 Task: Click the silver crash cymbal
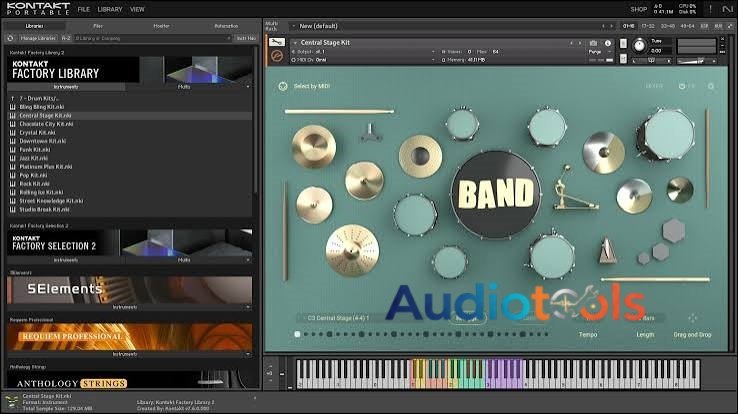(603, 152)
